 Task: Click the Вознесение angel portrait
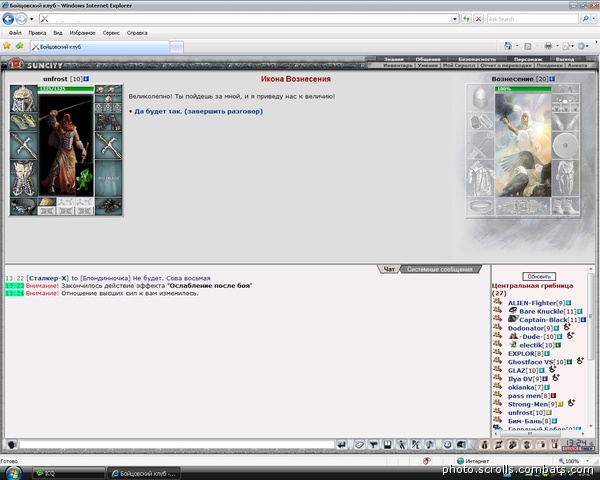[523, 145]
